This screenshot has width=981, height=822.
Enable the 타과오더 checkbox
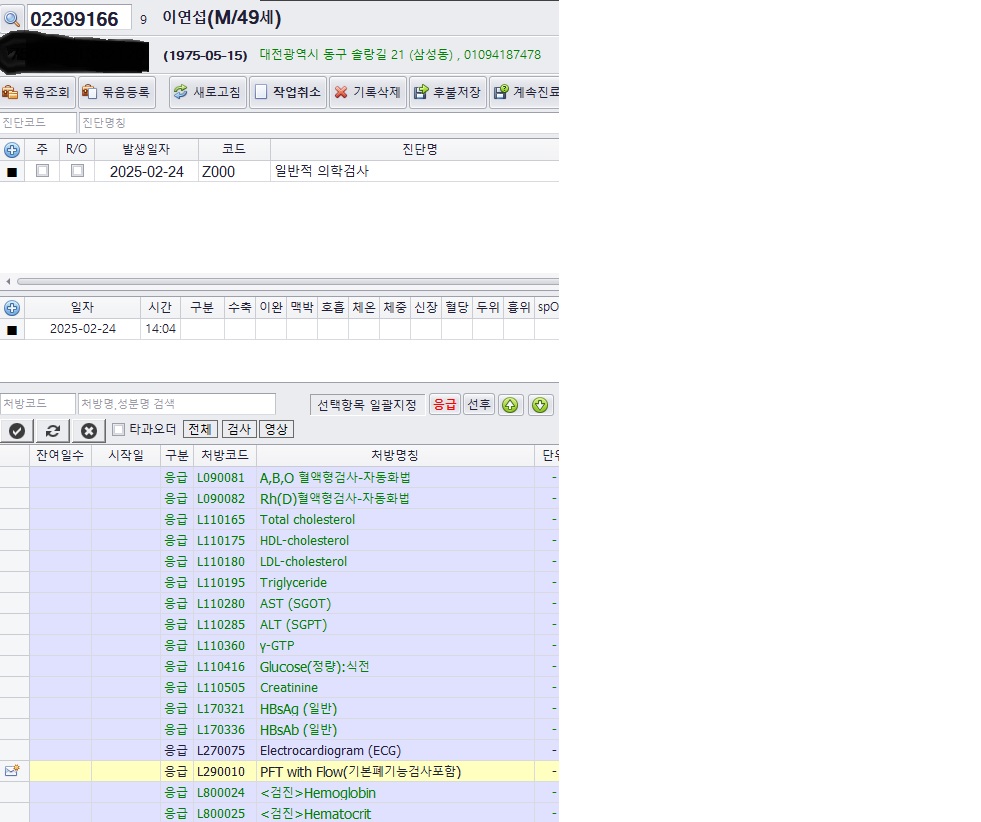click(118, 429)
